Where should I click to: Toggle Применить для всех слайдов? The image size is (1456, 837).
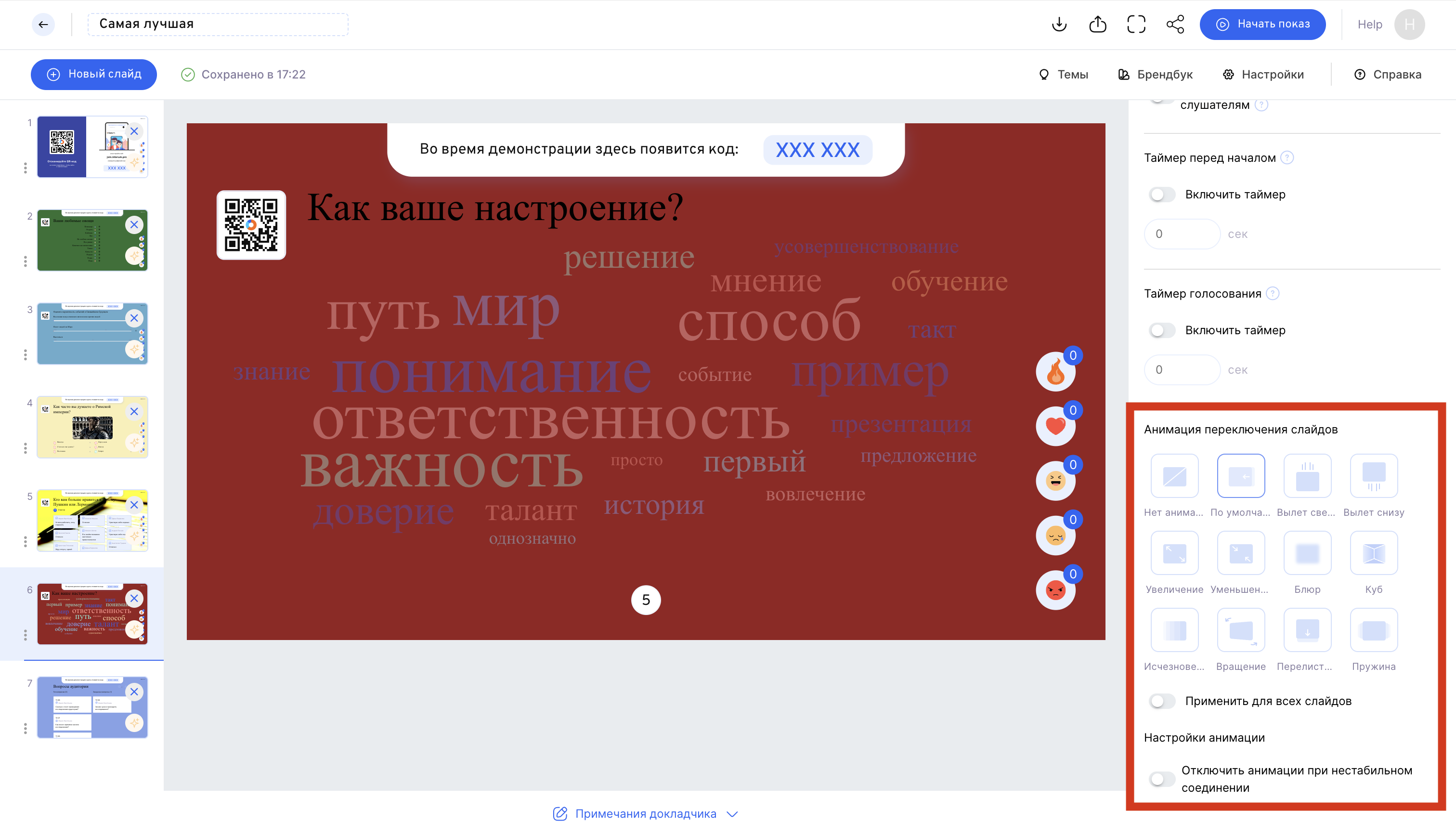pyautogui.click(x=1162, y=701)
